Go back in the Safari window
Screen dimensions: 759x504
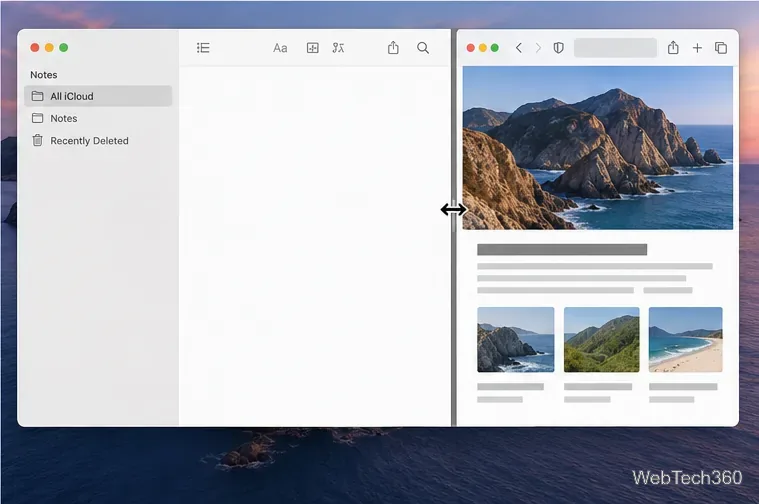coord(518,47)
